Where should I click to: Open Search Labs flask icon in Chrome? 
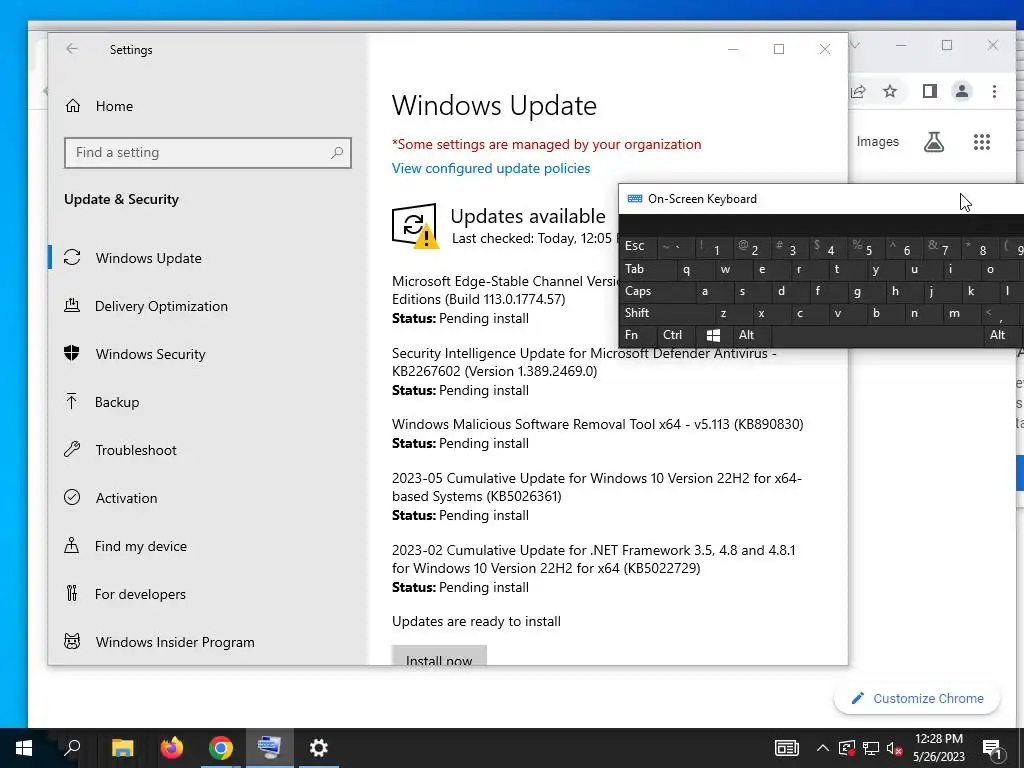point(934,142)
